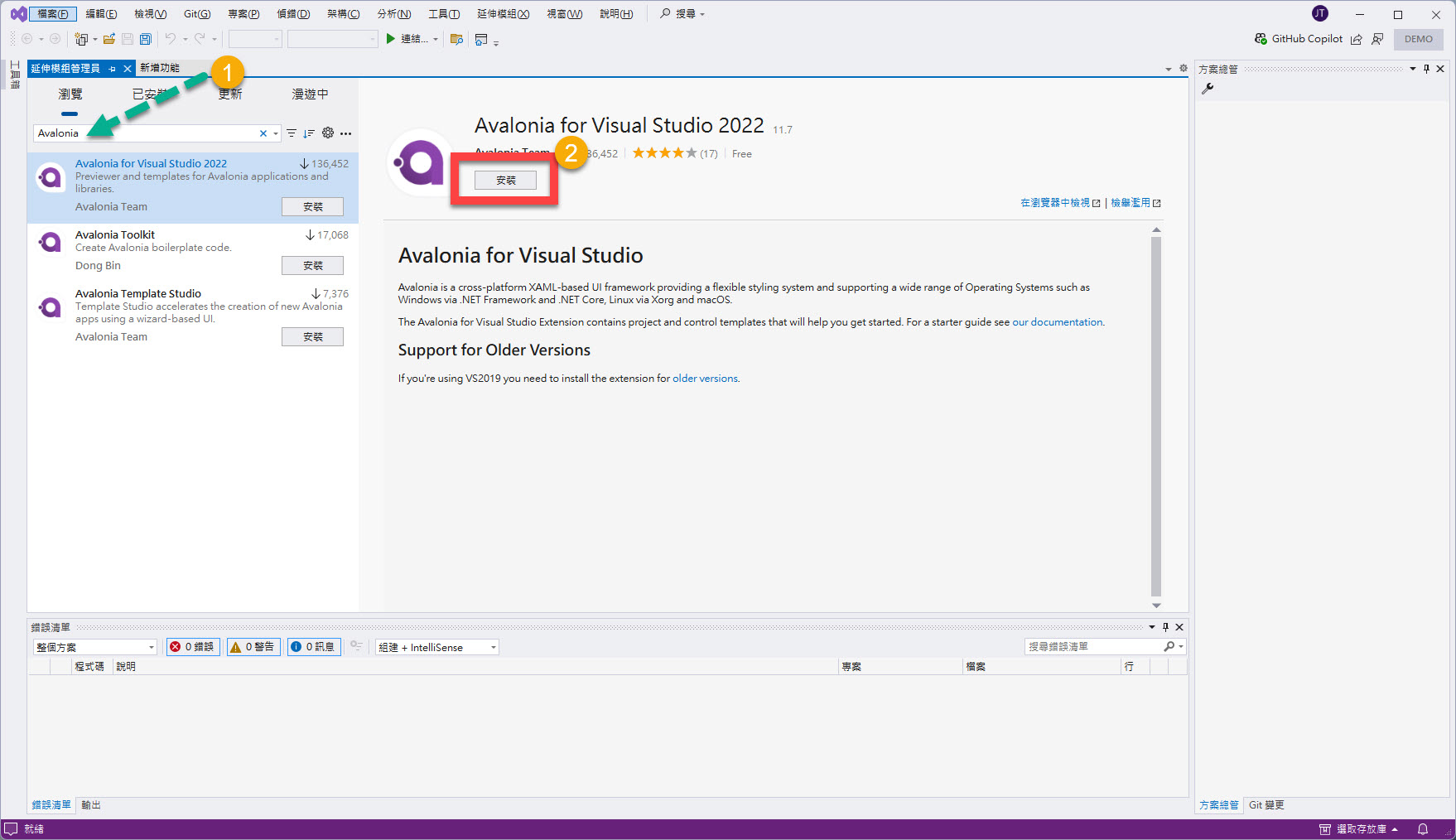The image size is (1456, 840).
Task: Click the DEMO button at top right
Action: coord(1418,39)
